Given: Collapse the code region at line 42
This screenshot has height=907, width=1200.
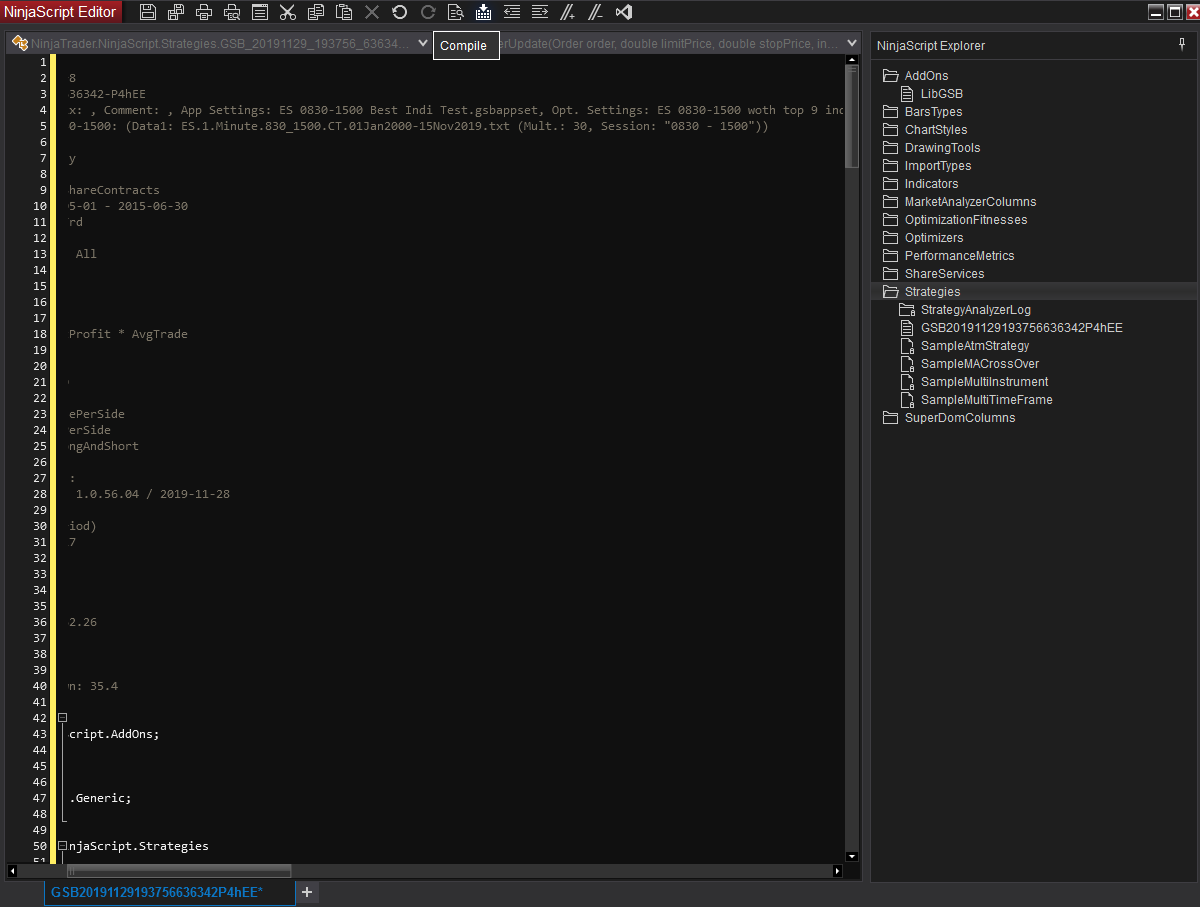Looking at the screenshot, I should click(x=62, y=717).
